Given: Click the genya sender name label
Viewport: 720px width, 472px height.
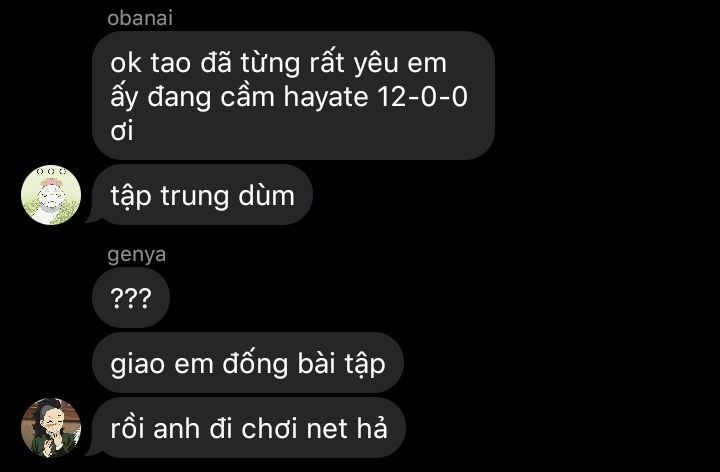Looking at the screenshot, I should [x=136, y=255].
